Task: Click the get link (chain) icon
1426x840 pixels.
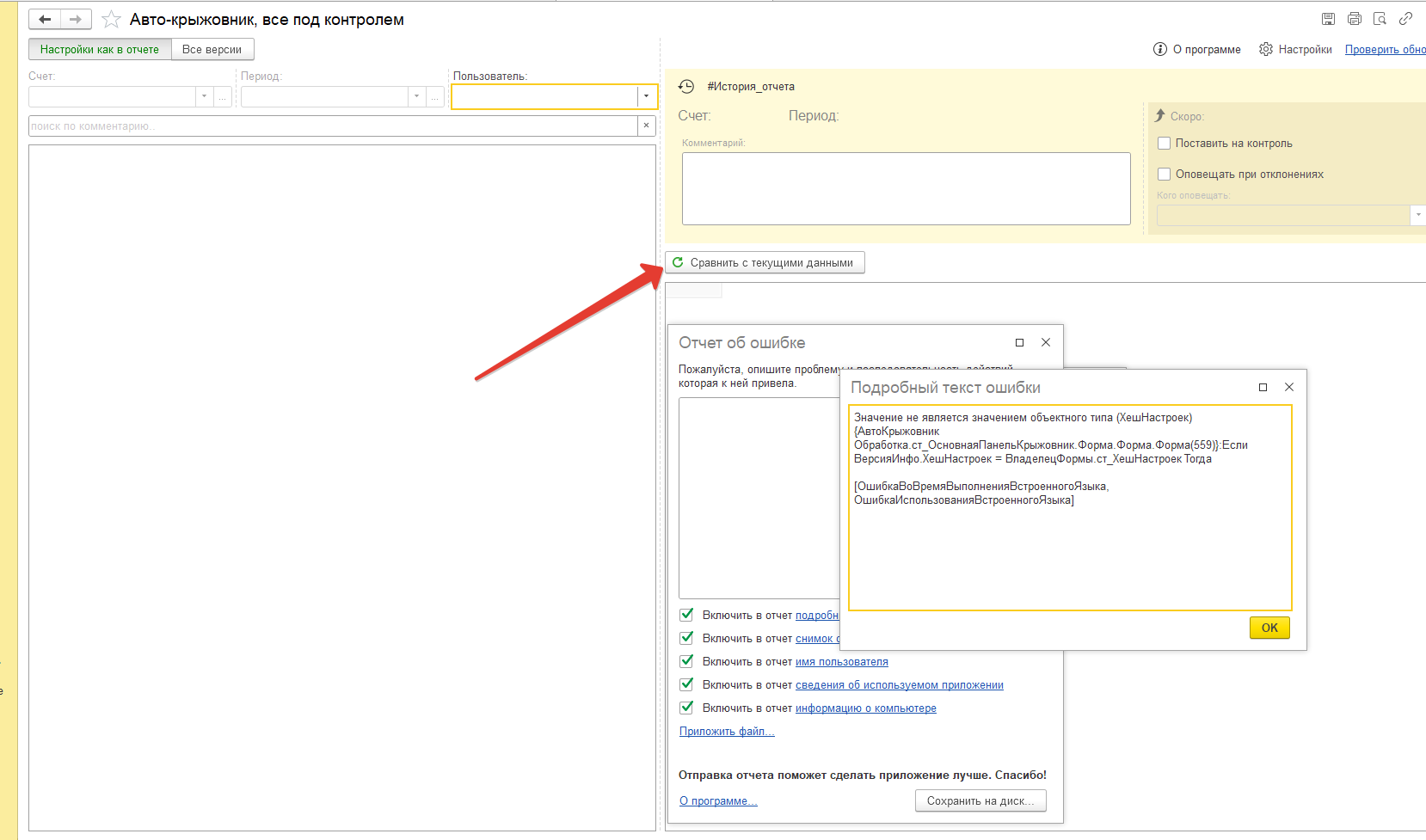Action: pos(1406,19)
